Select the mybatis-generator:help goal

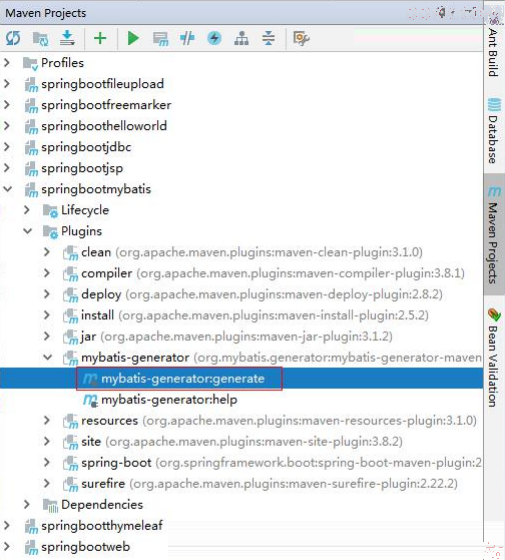click(x=169, y=400)
